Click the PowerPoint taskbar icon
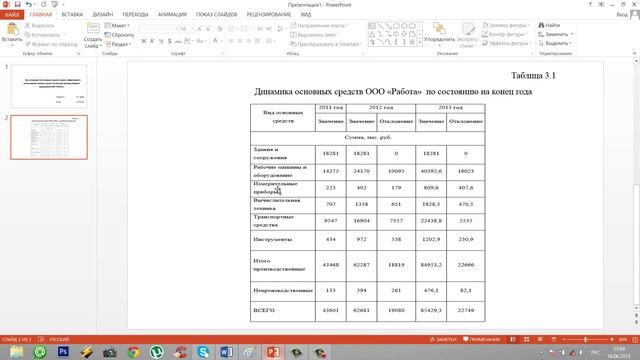Viewport: 640px width, 360px height. [x=273, y=352]
